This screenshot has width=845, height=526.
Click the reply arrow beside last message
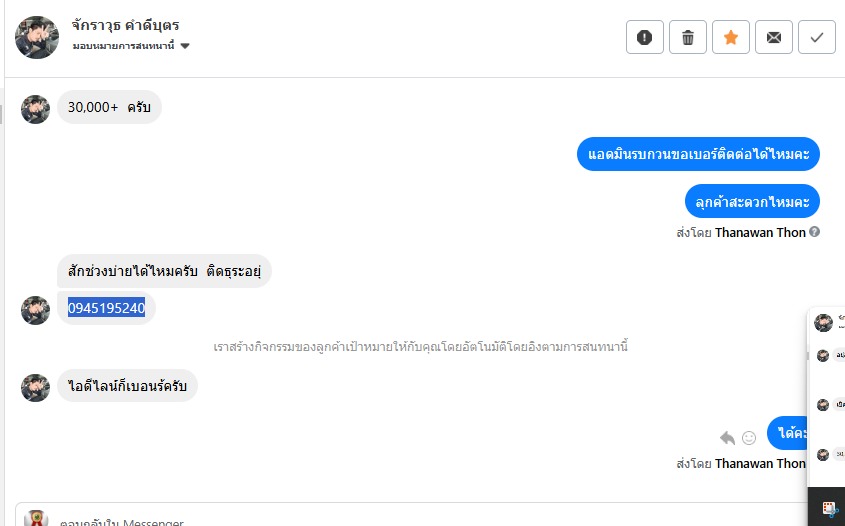[x=727, y=437]
